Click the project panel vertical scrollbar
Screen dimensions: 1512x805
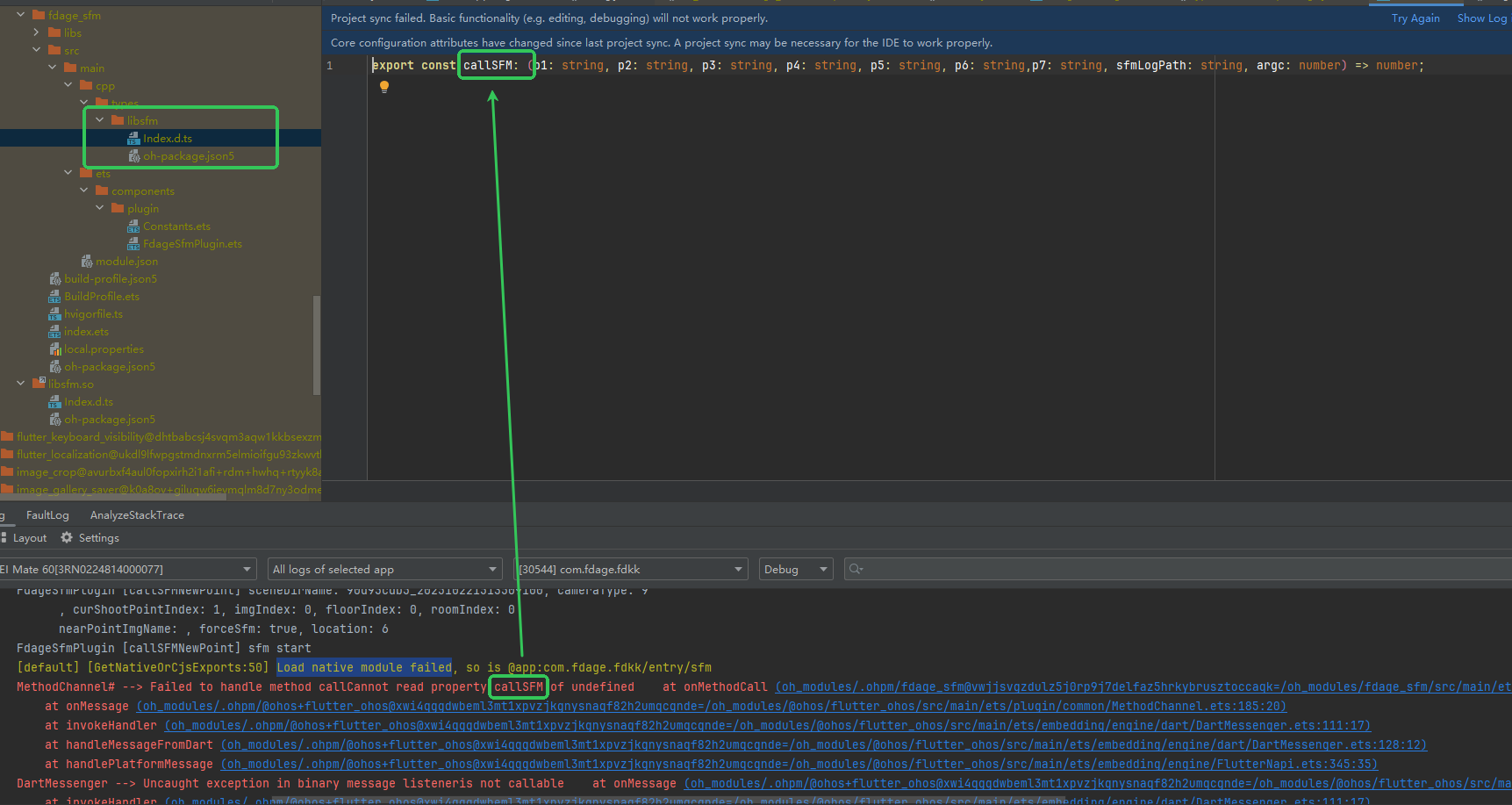click(316, 345)
